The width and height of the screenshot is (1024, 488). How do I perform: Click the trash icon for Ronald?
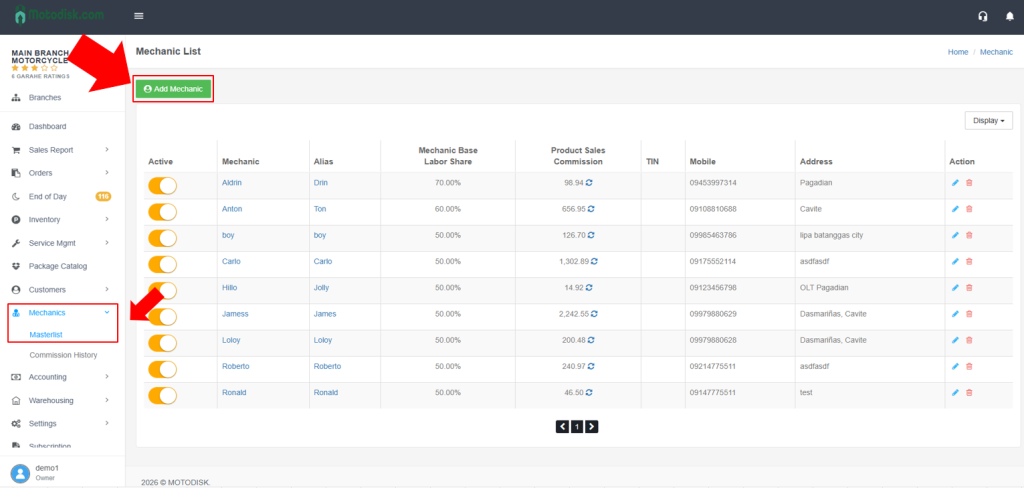pyautogui.click(x=969, y=393)
